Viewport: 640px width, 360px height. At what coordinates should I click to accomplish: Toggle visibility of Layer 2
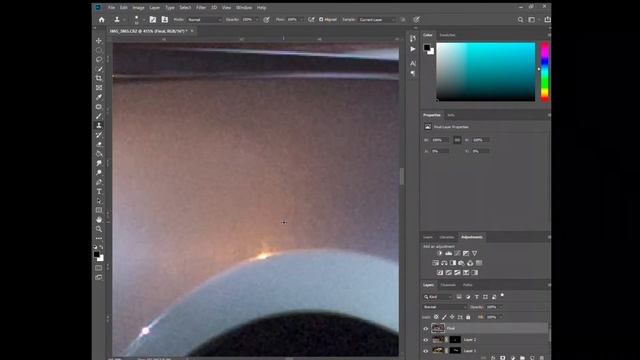click(426, 340)
